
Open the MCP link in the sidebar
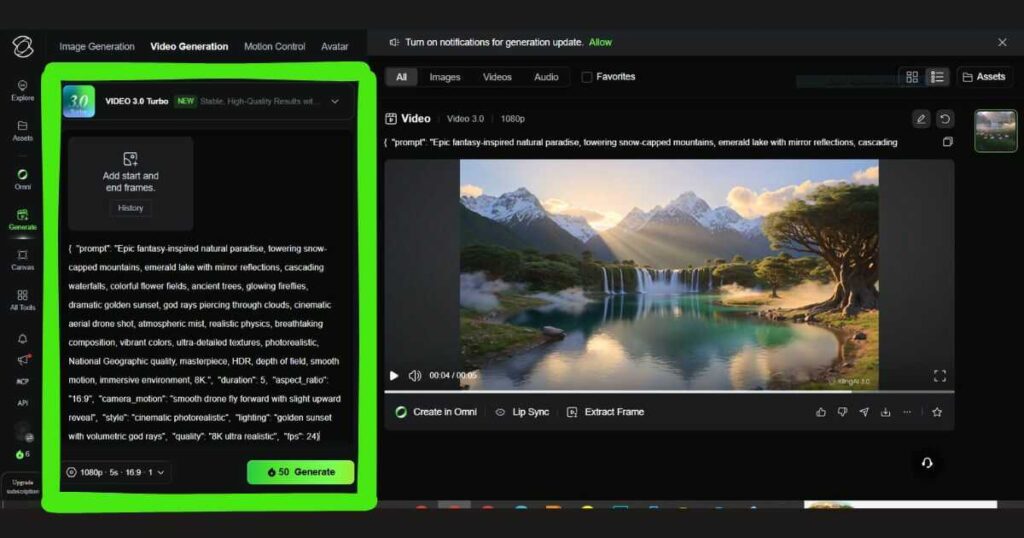[22, 381]
